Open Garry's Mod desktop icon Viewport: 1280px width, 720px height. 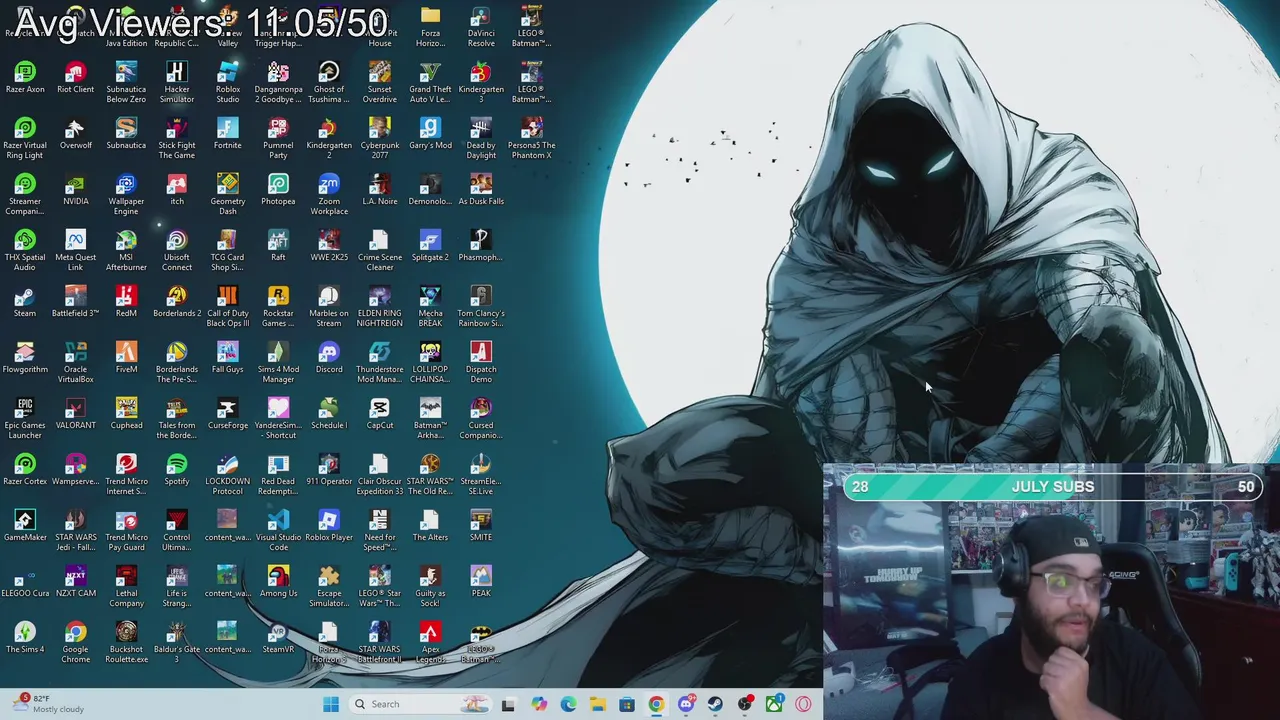click(x=430, y=134)
